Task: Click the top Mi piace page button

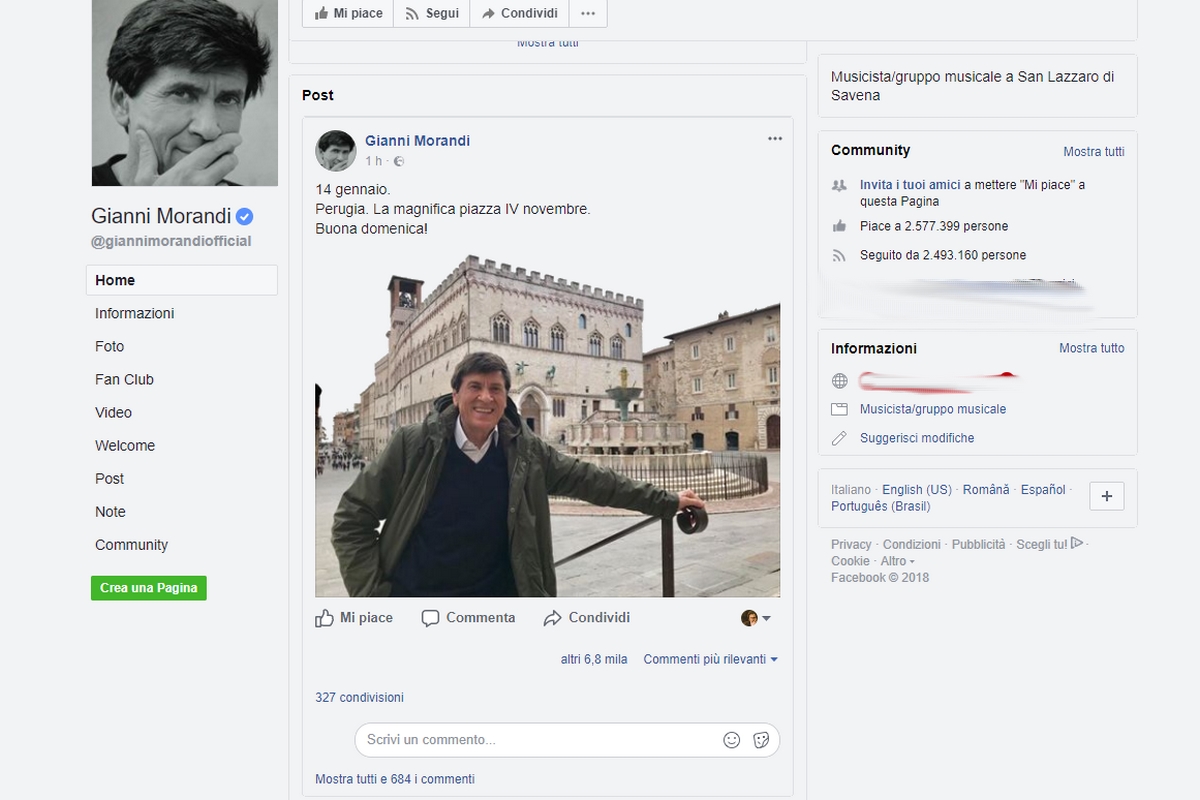Action: click(x=348, y=13)
